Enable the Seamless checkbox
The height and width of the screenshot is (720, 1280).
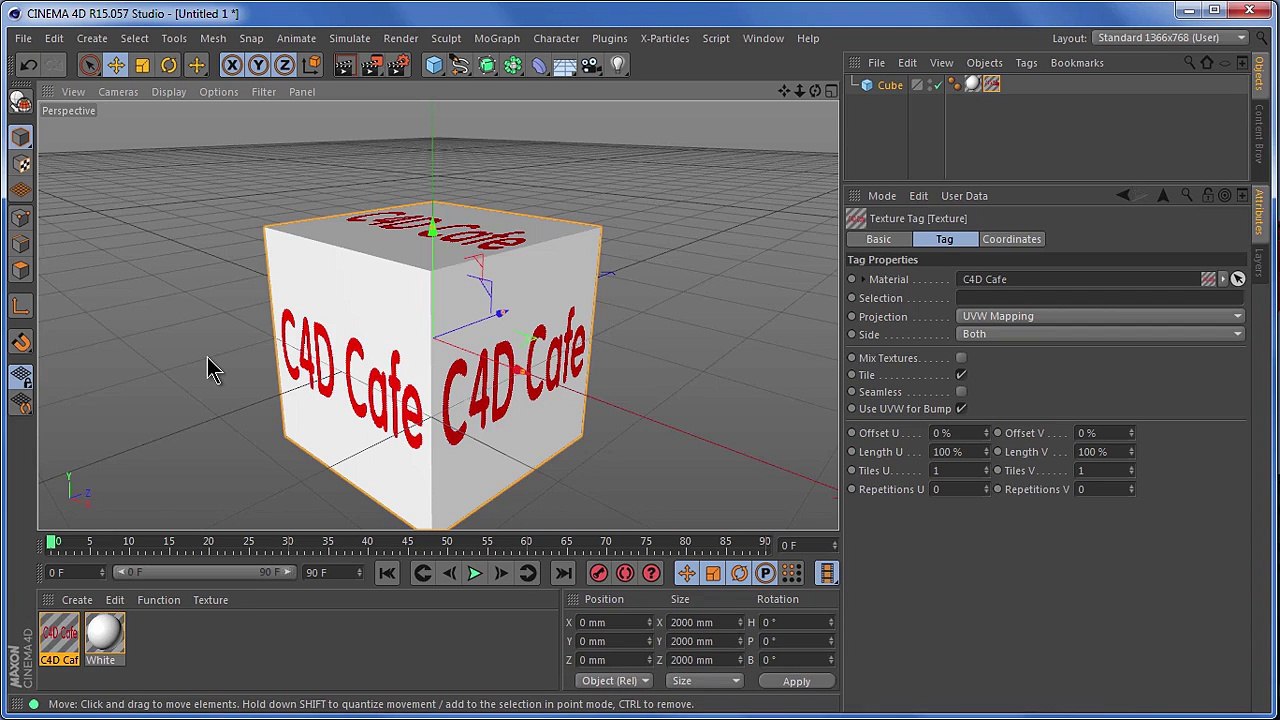[x=961, y=392]
